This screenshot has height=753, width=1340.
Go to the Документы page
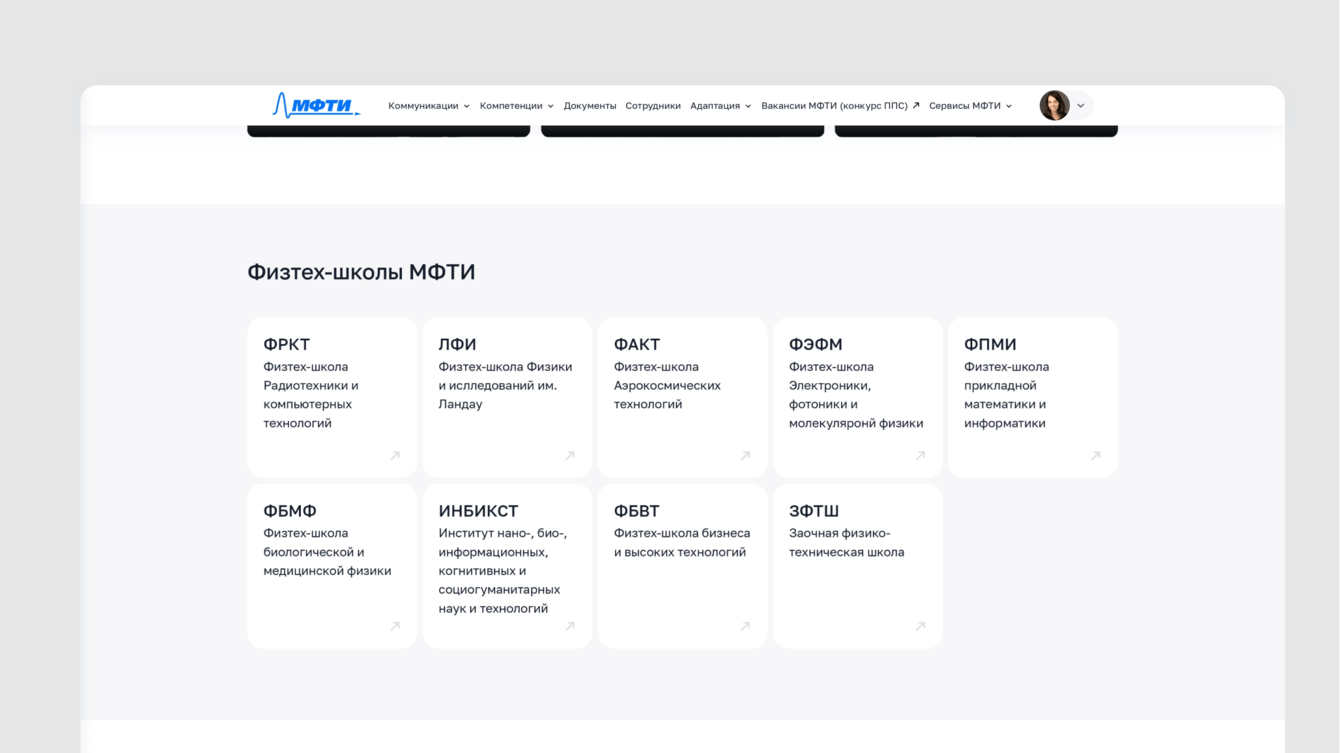tap(590, 106)
